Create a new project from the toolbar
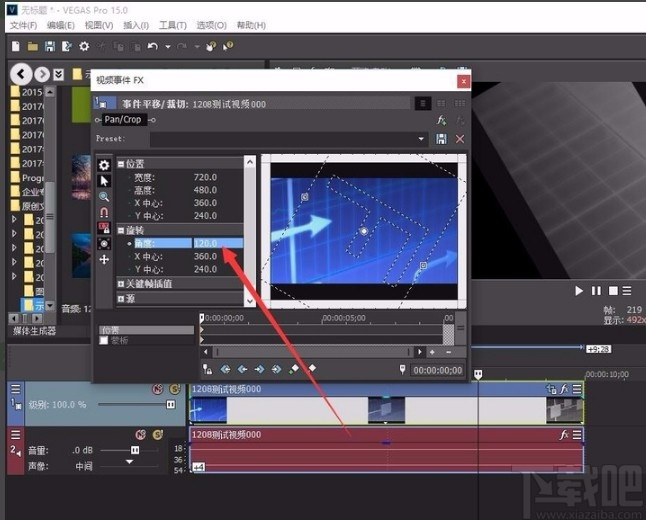Viewport: 646px width, 520px height. (x=16, y=46)
